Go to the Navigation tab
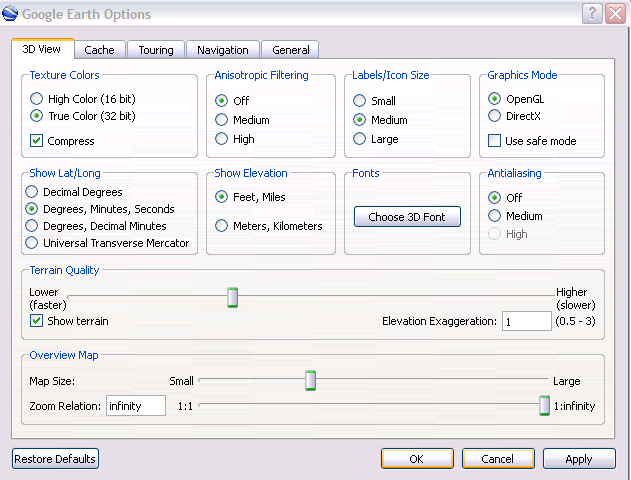Image resolution: width=631 pixels, height=480 pixels. (222, 50)
